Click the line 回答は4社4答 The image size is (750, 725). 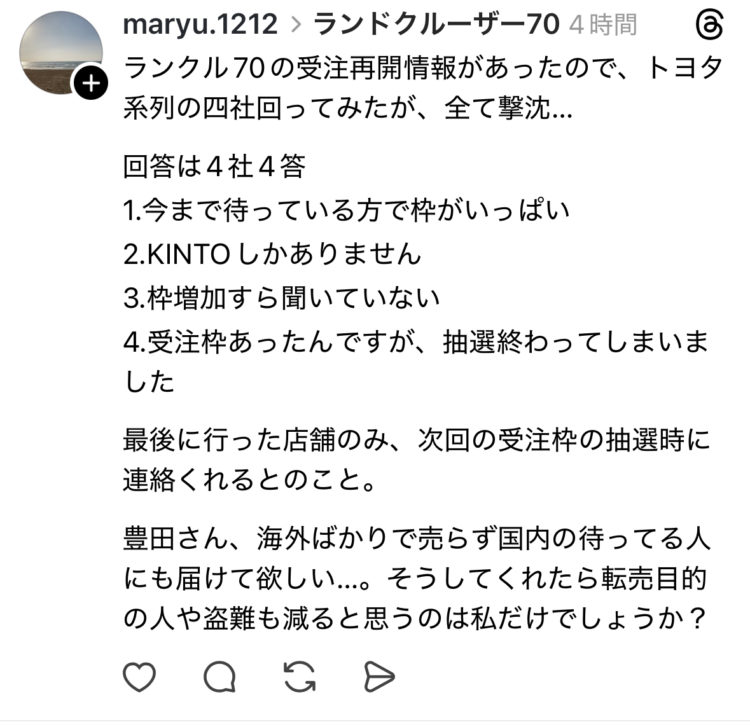click(214, 166)
